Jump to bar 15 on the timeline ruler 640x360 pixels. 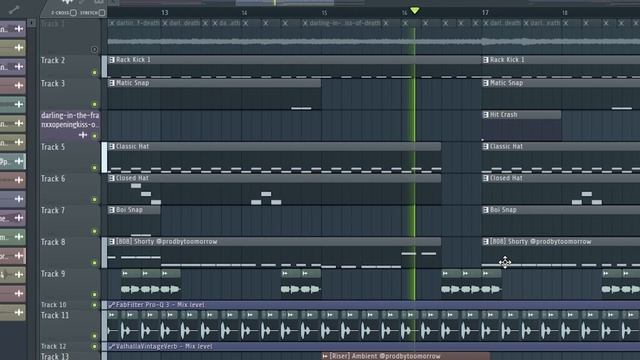pos(324,13)
